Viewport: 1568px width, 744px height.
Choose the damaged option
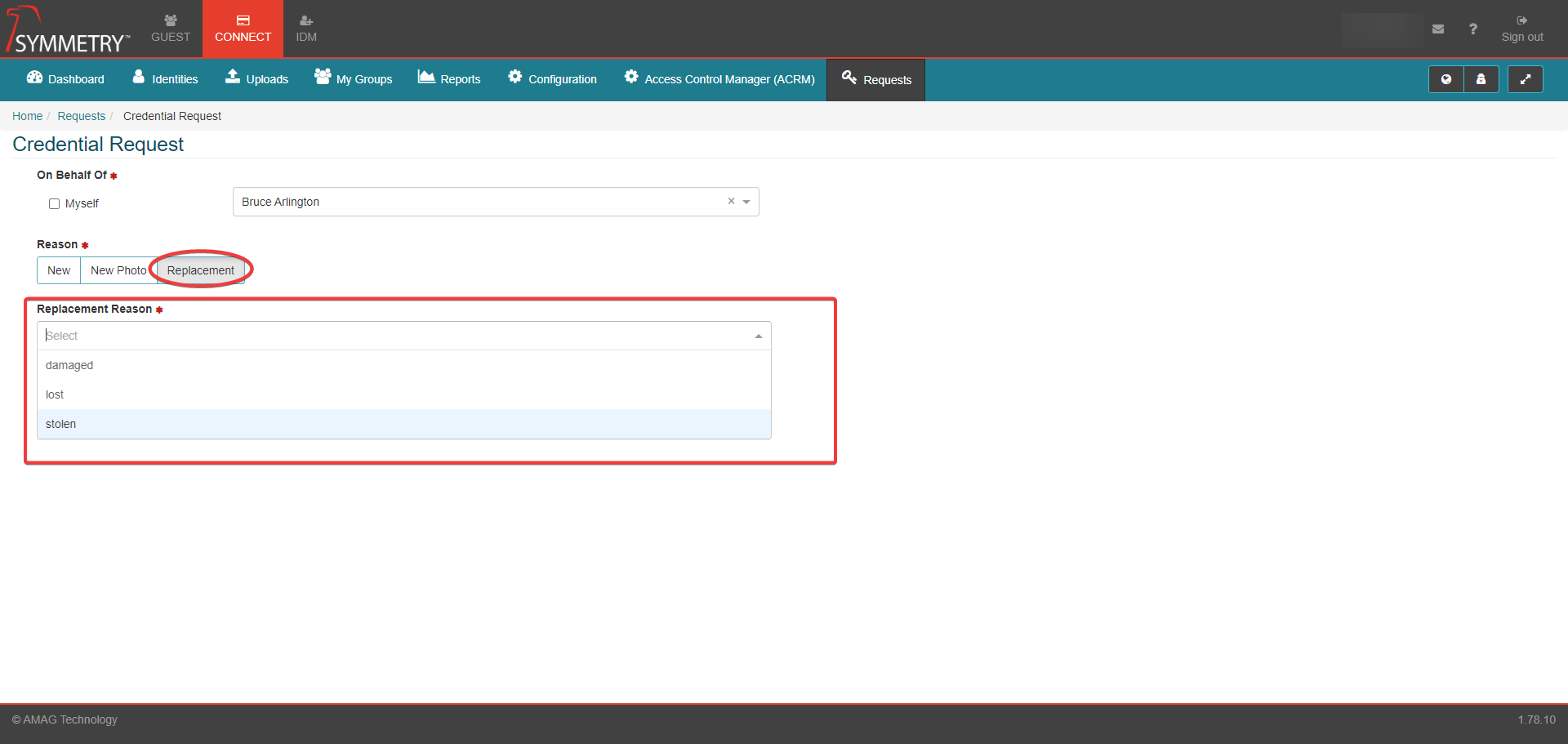404,365
